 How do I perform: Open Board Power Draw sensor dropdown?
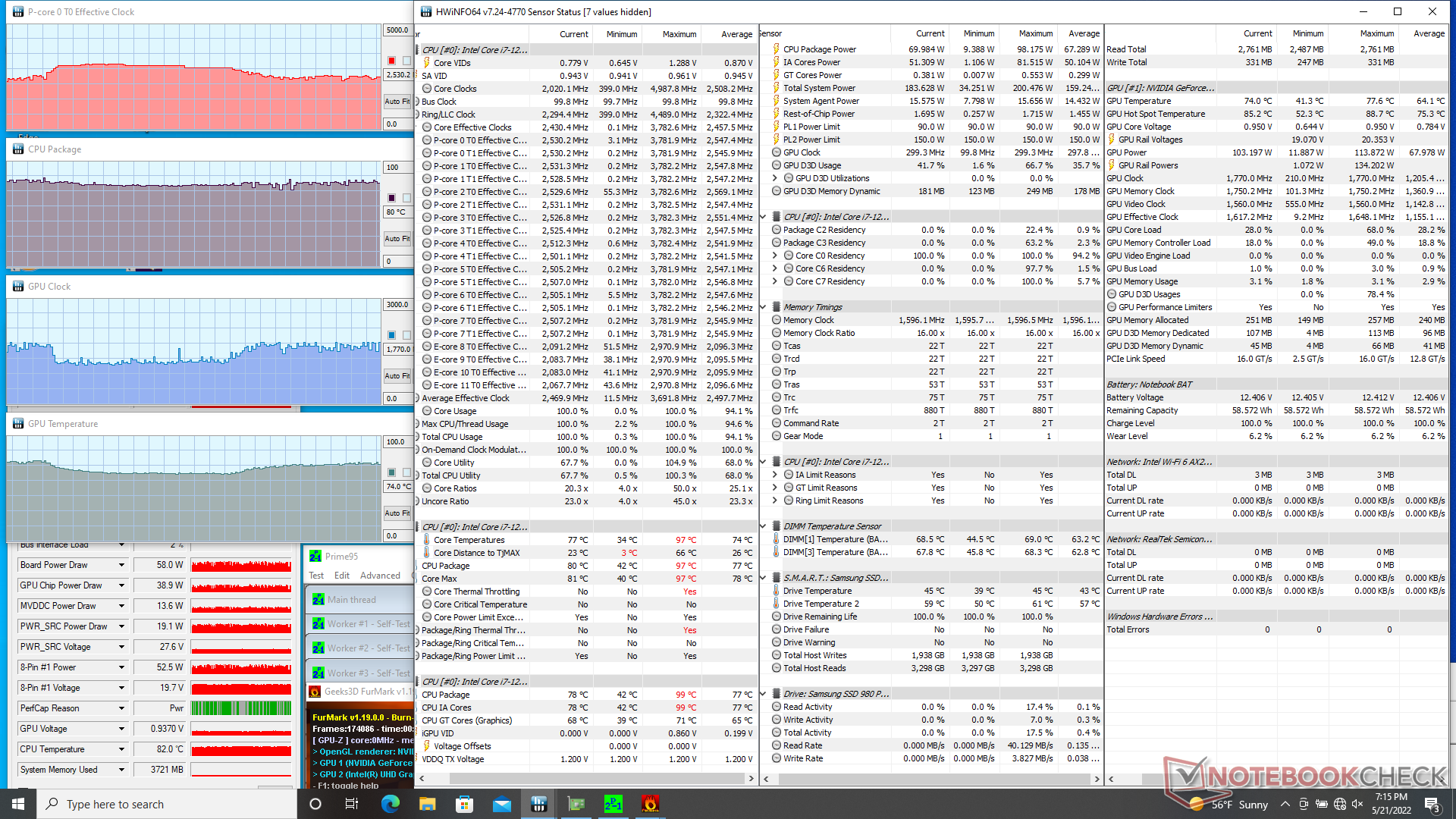pyautogui.click(x=121, y=565)
